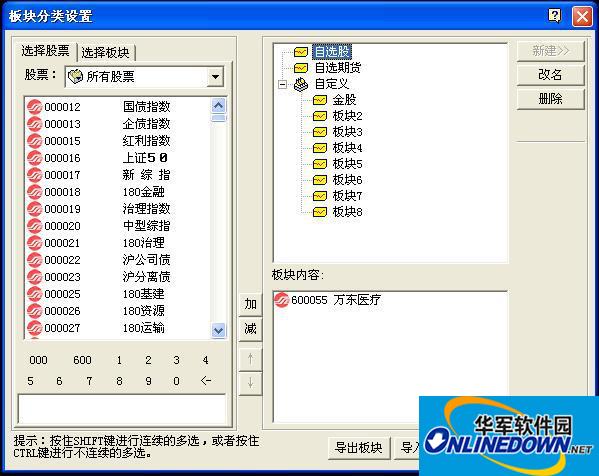Click the stock list scroll up arrow
The width and height of the screenshot is (599, 476).
[219, 106]
